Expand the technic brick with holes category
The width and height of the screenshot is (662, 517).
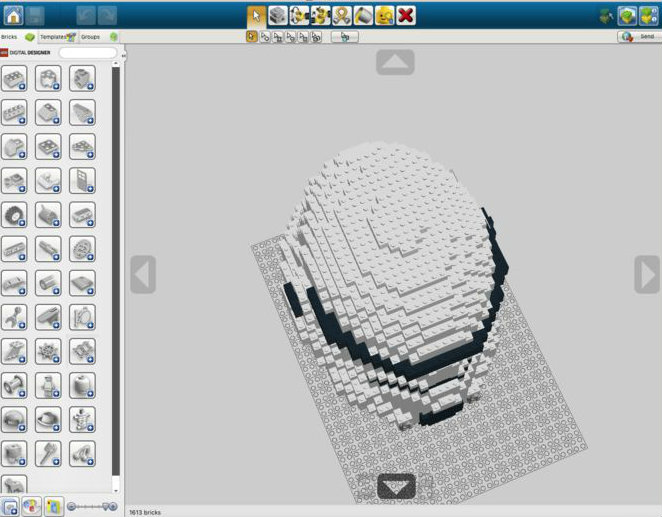14,113
